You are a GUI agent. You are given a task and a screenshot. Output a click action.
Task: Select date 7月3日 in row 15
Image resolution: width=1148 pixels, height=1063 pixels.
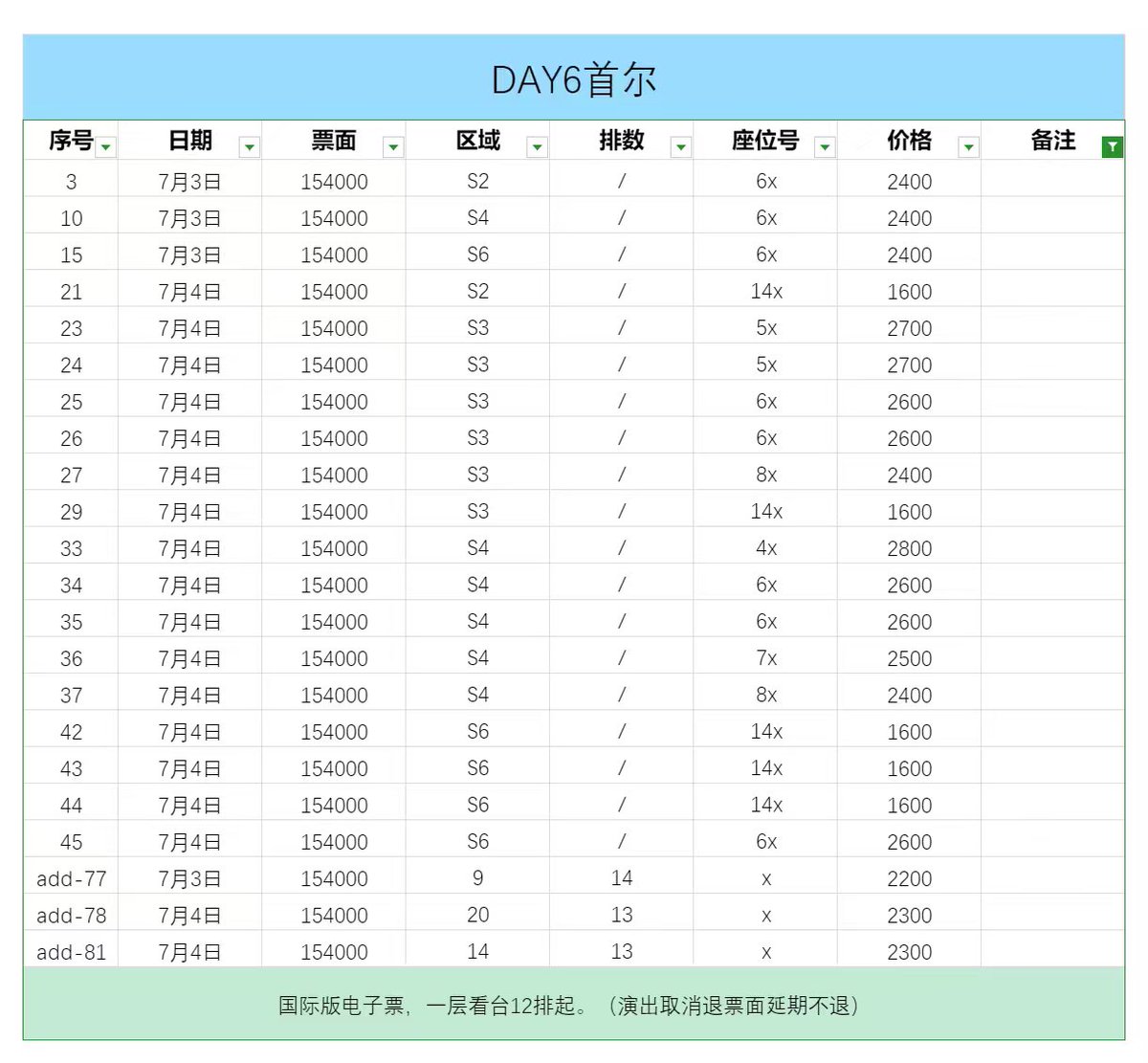click(x=190, y=255)
